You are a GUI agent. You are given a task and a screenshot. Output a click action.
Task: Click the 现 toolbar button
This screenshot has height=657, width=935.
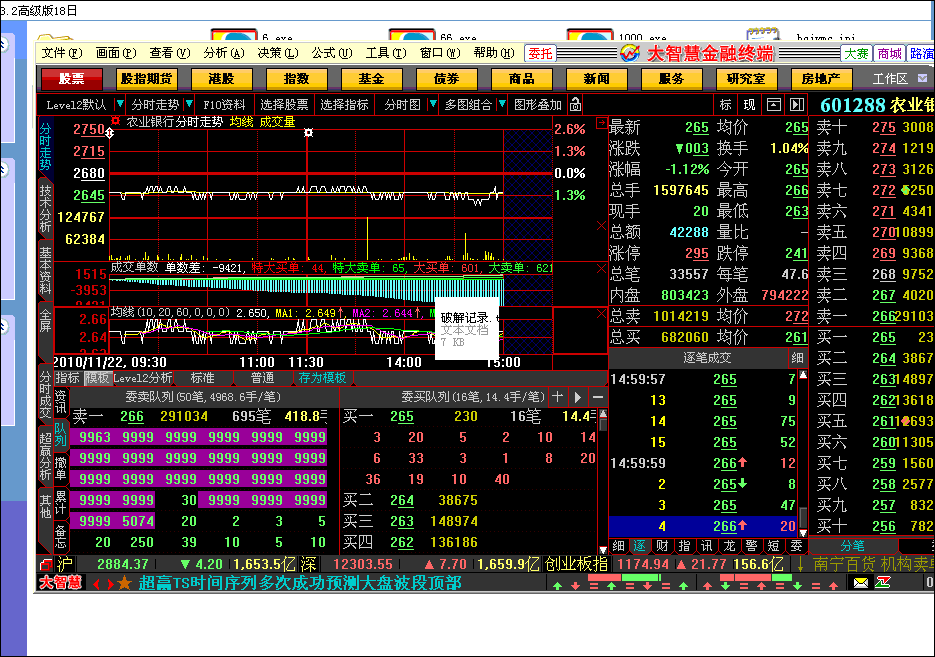click(x=750, y=105)
